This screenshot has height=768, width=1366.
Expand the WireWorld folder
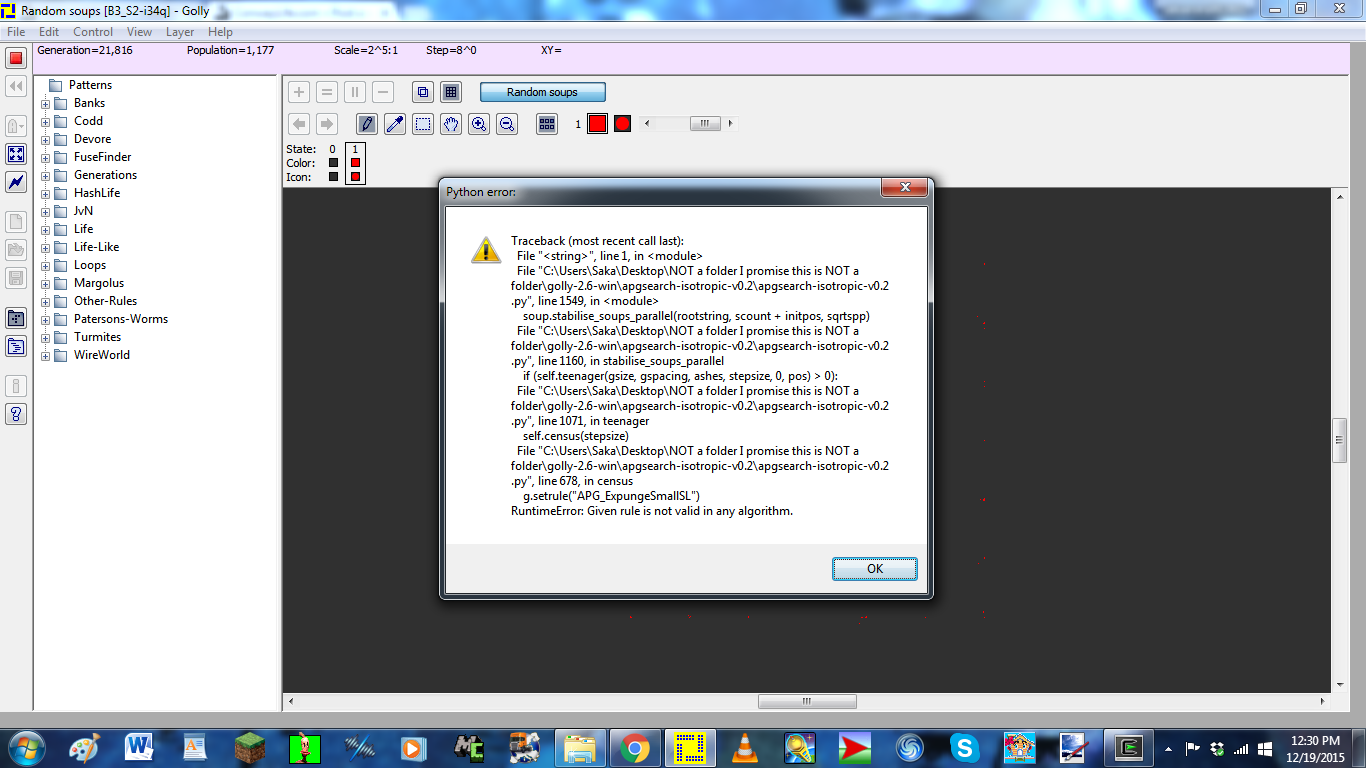click(x=45, y=355)
